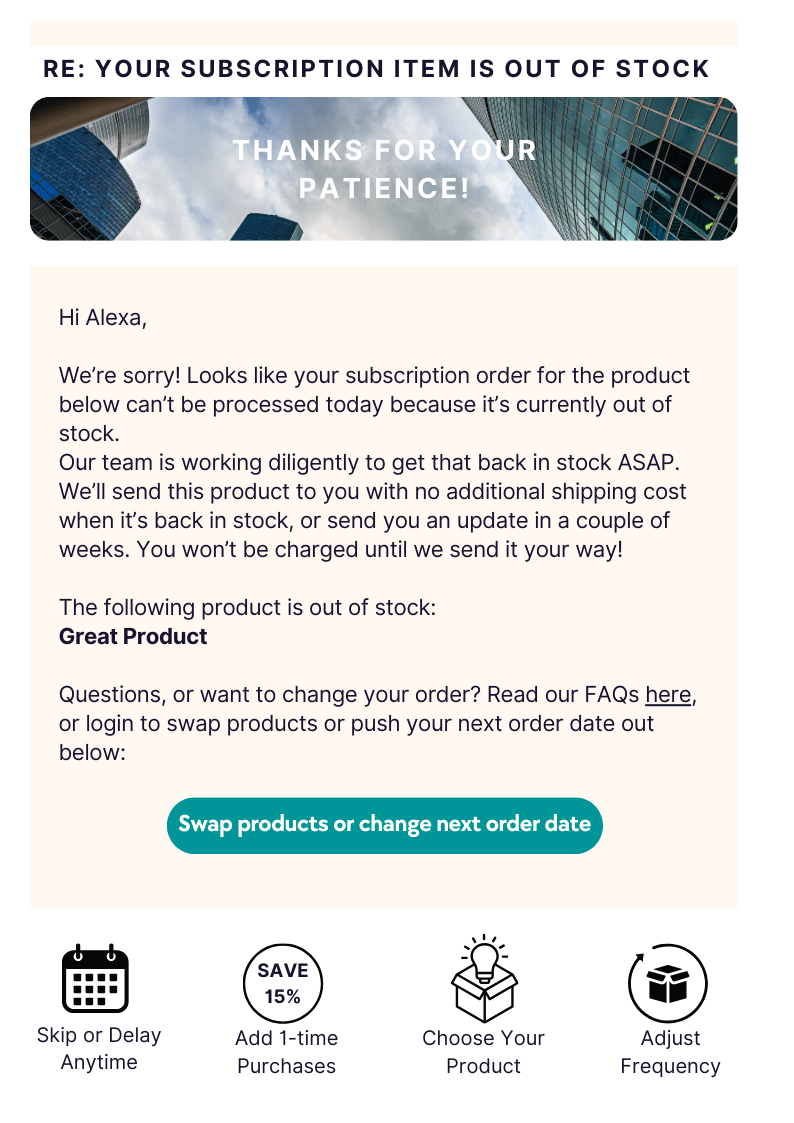
Task: Click the calendar Skip or Delay icon
Action: [x=95, y=979]
